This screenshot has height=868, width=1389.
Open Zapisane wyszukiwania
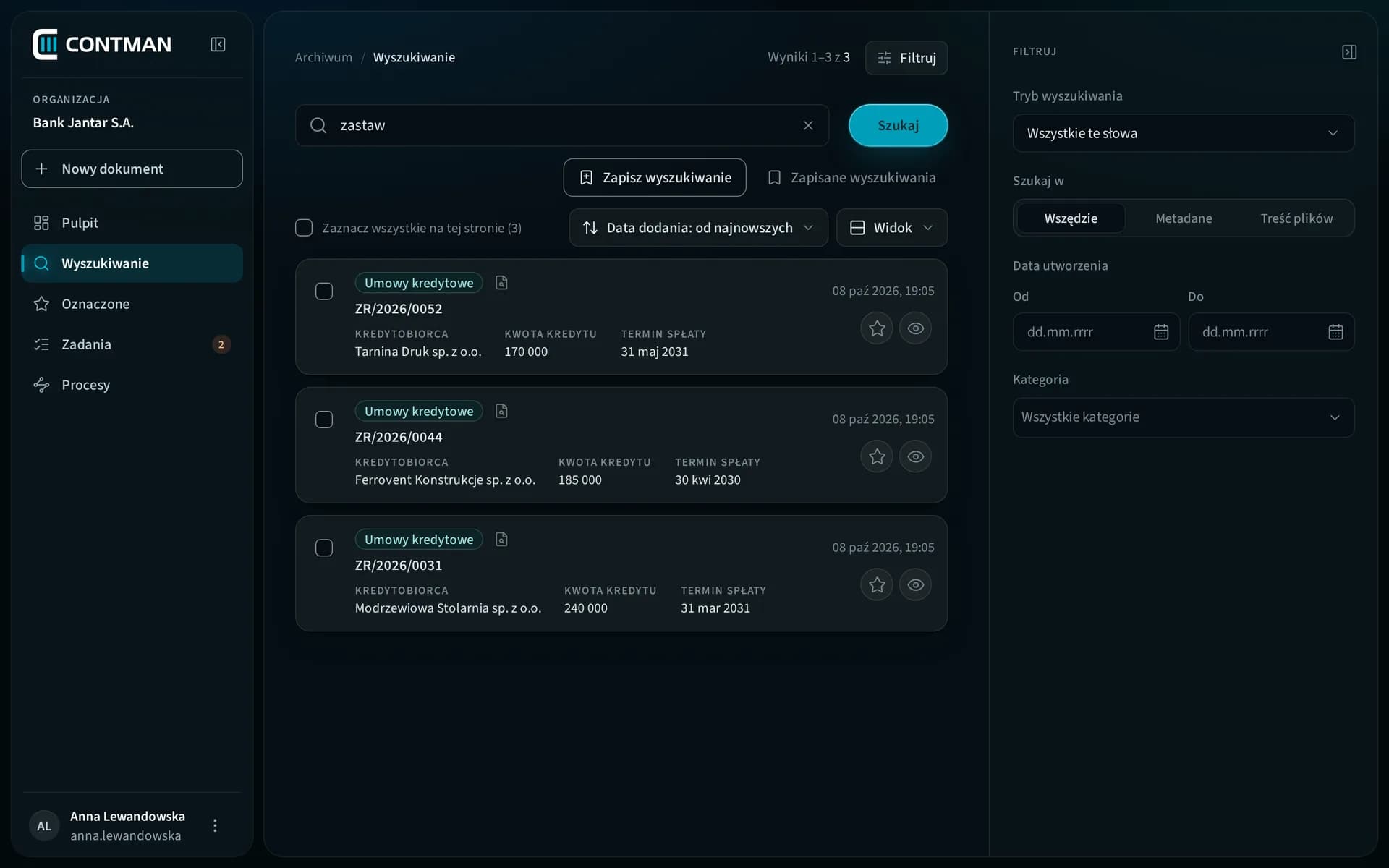[x=851, y=177]
